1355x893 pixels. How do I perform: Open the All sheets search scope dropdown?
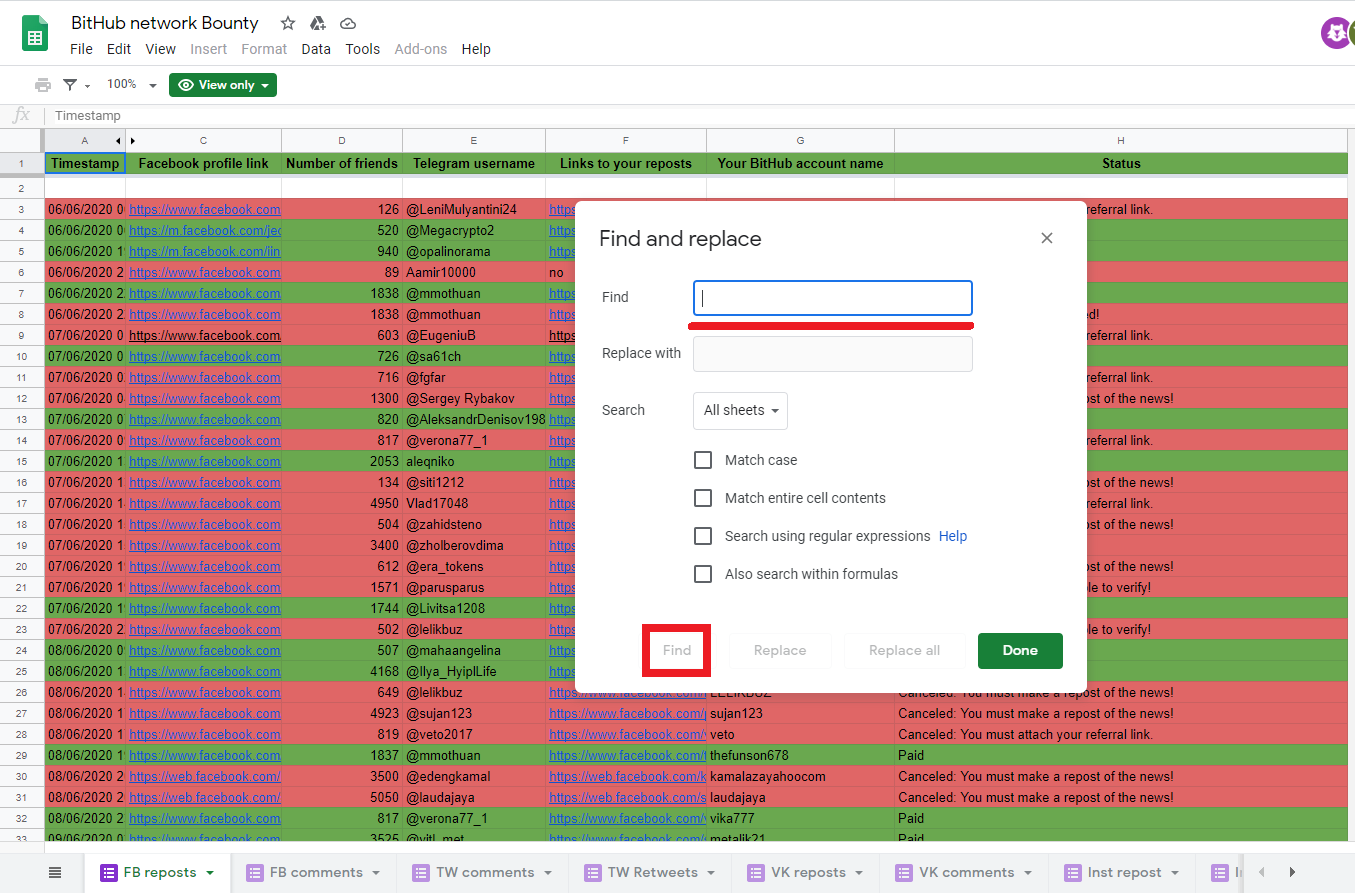pos(740,410)
